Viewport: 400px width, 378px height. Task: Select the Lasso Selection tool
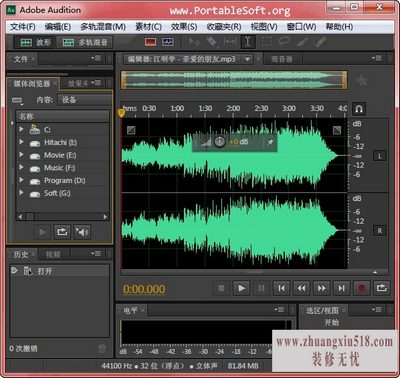(284, 42)
